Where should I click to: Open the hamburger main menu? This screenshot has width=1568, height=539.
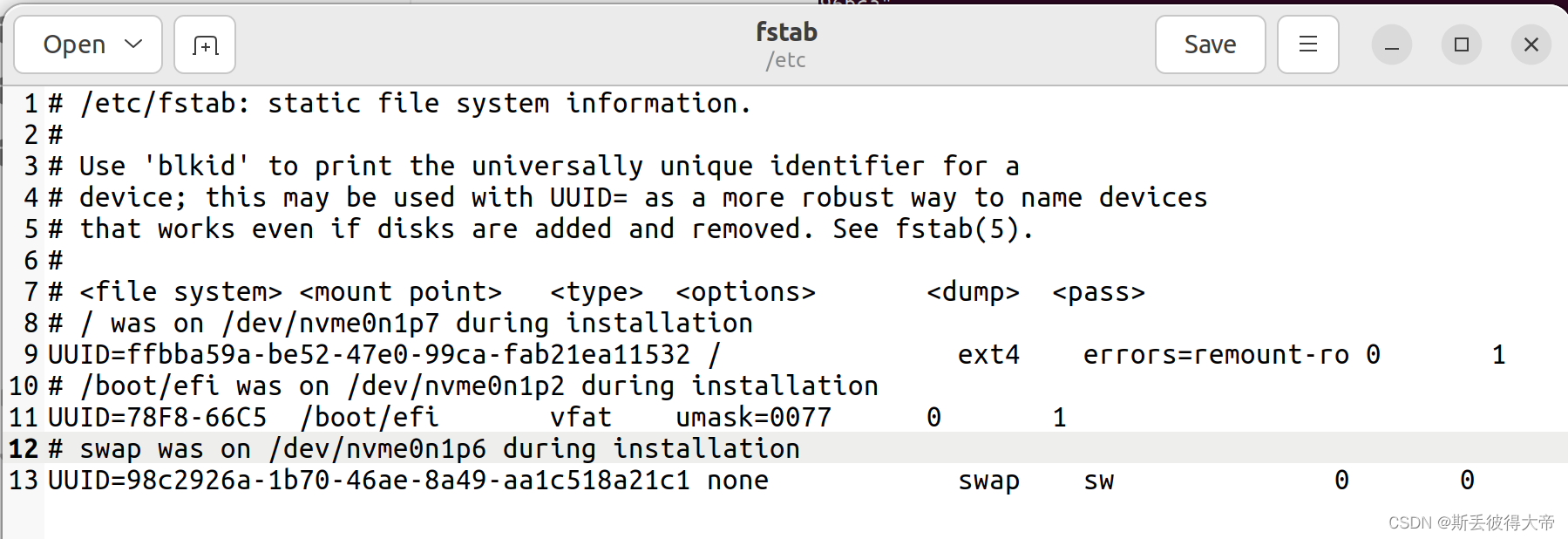1307,44
